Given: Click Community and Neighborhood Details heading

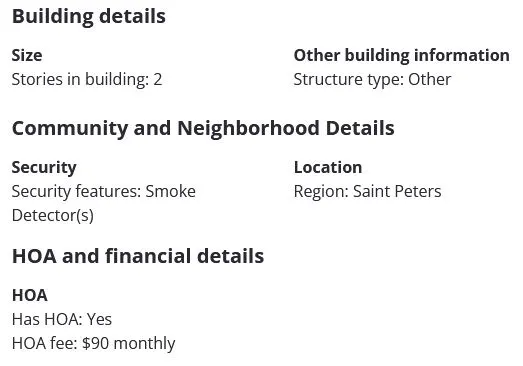Looking at the screenshot, I should [x=203, y=128].
